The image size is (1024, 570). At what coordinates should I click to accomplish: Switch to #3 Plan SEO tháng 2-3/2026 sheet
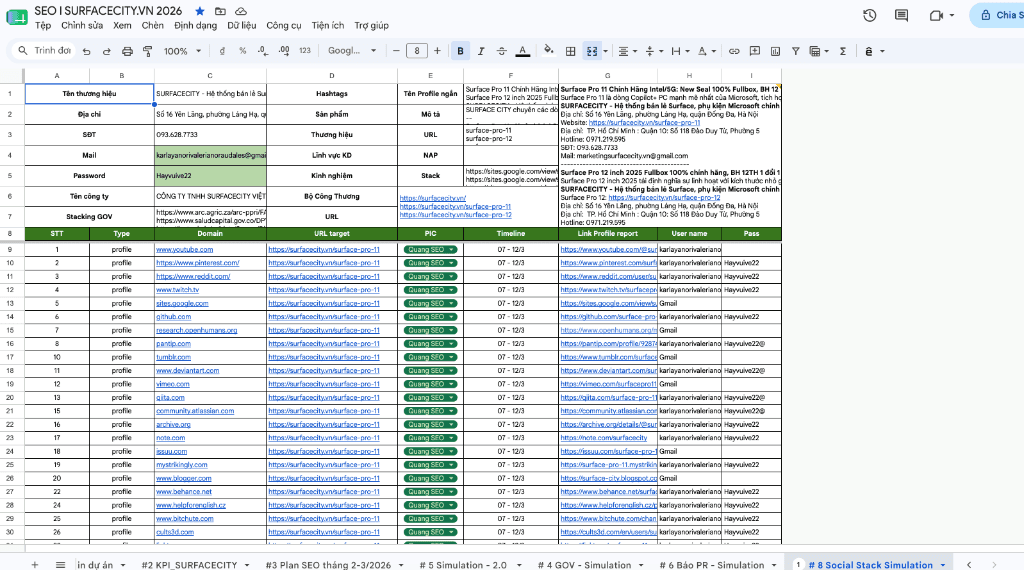click(x=328, y=565)
